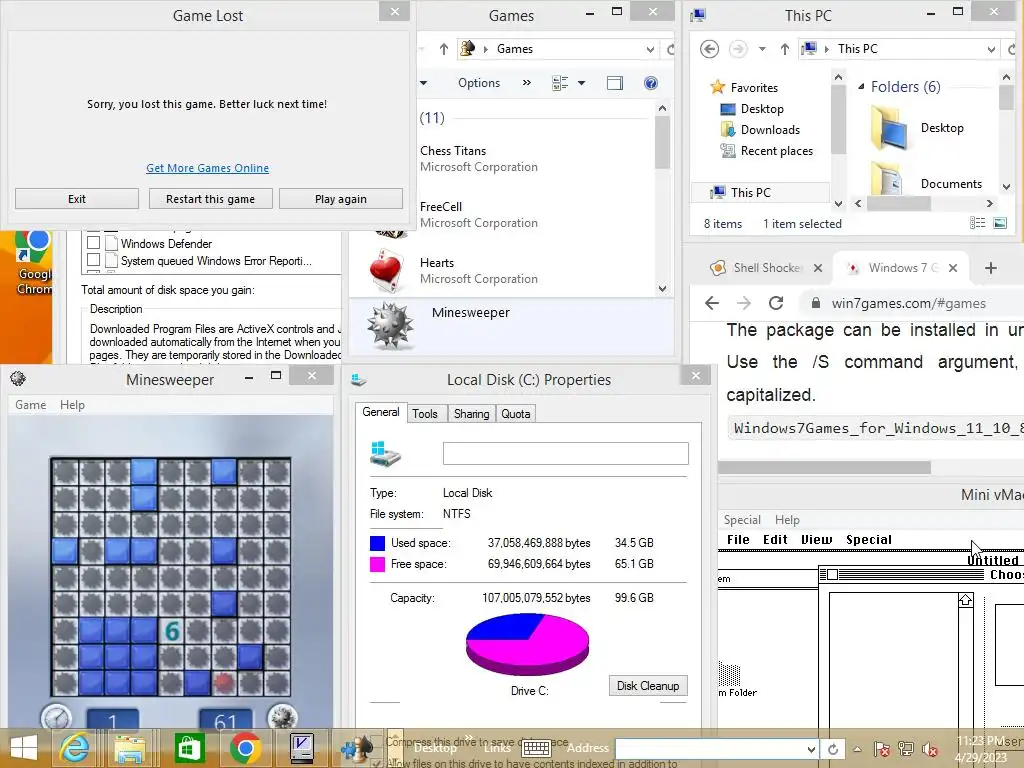This screenshot has width=1024, height=768.
Task: Switch to the Sharing tab in Properties
Action: pyautogui.click(x=471, y=413)
